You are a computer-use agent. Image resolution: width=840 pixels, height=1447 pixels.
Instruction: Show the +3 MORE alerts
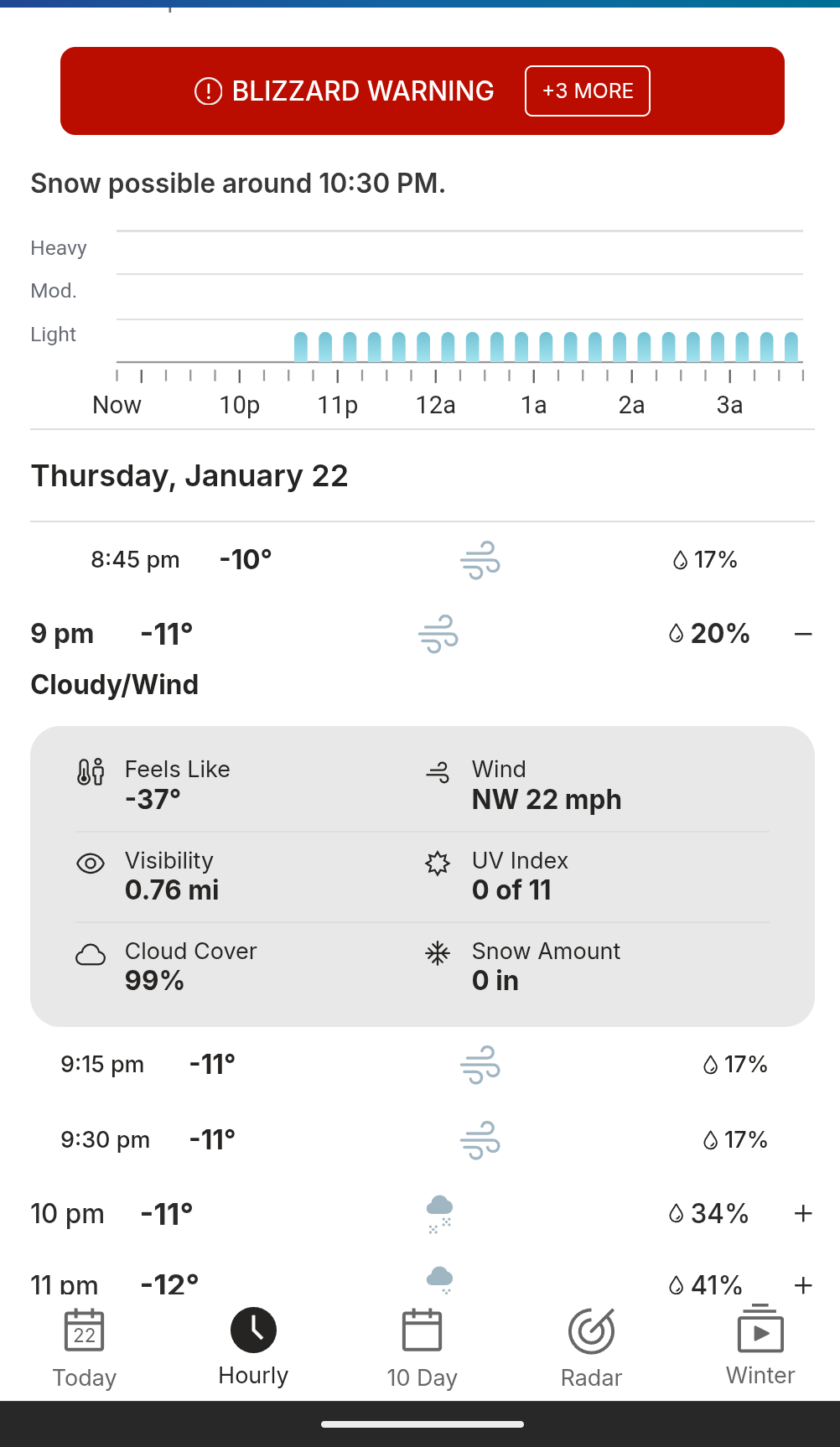[588, 91]
